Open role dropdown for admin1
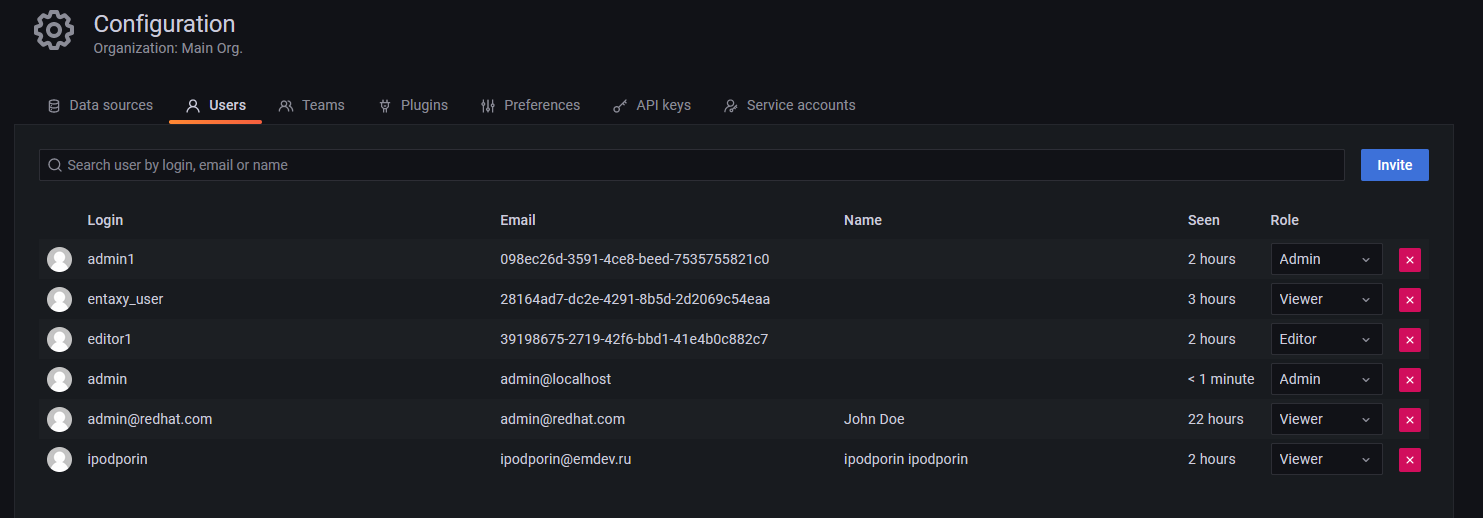 click(x=1325, y=260)
